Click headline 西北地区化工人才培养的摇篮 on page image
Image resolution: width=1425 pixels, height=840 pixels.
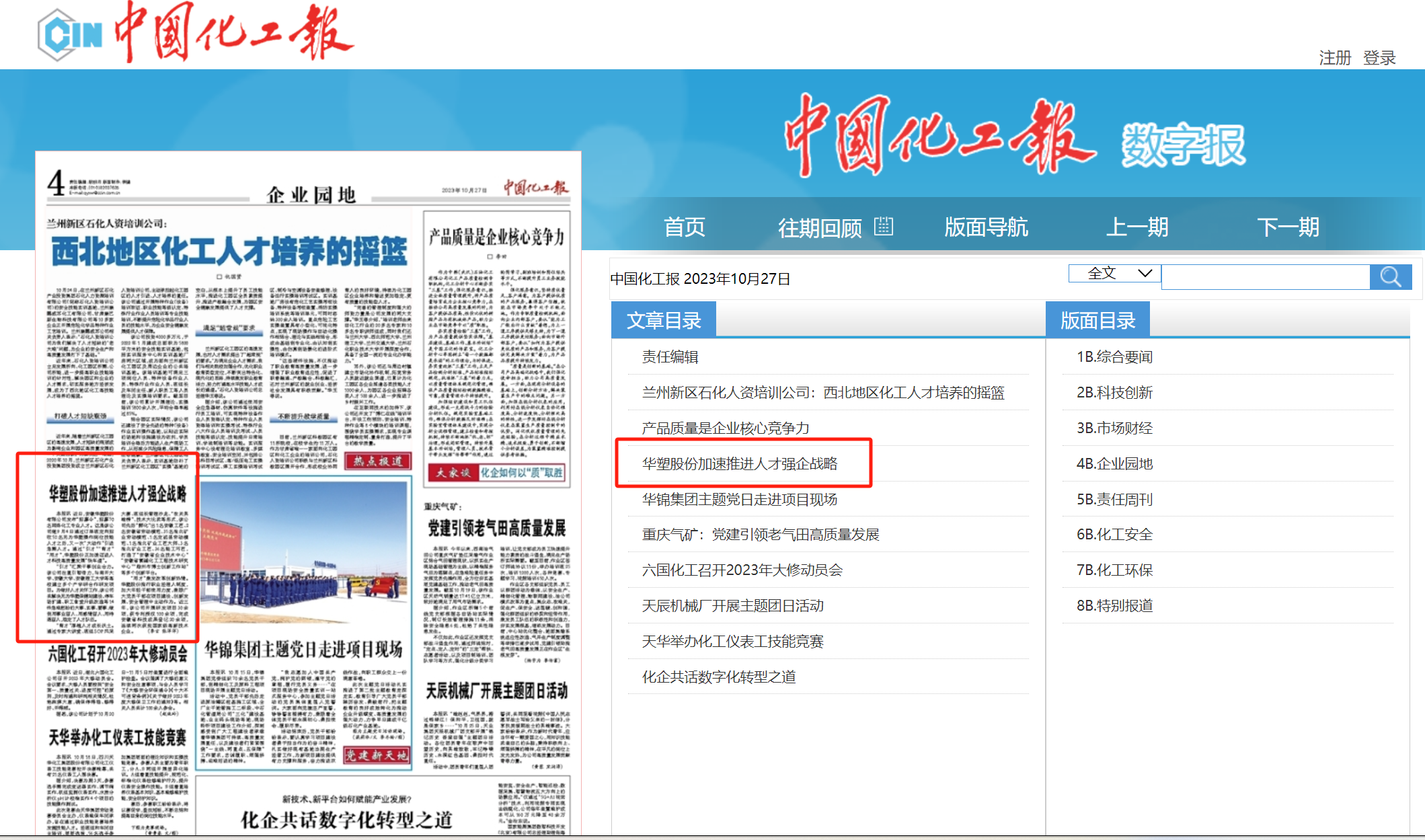coord(229,252)
